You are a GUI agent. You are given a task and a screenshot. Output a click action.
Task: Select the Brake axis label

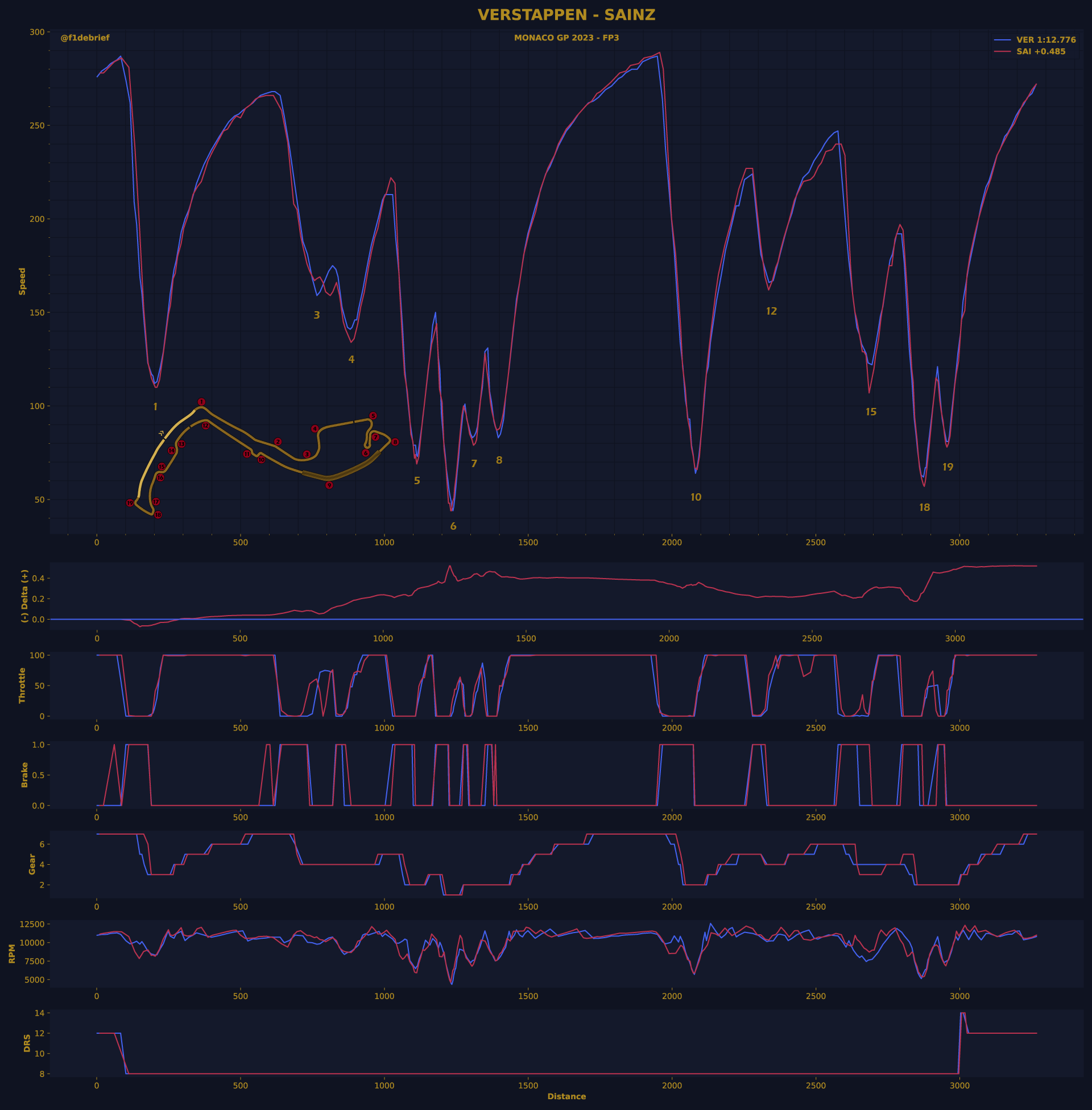point(24,774)
